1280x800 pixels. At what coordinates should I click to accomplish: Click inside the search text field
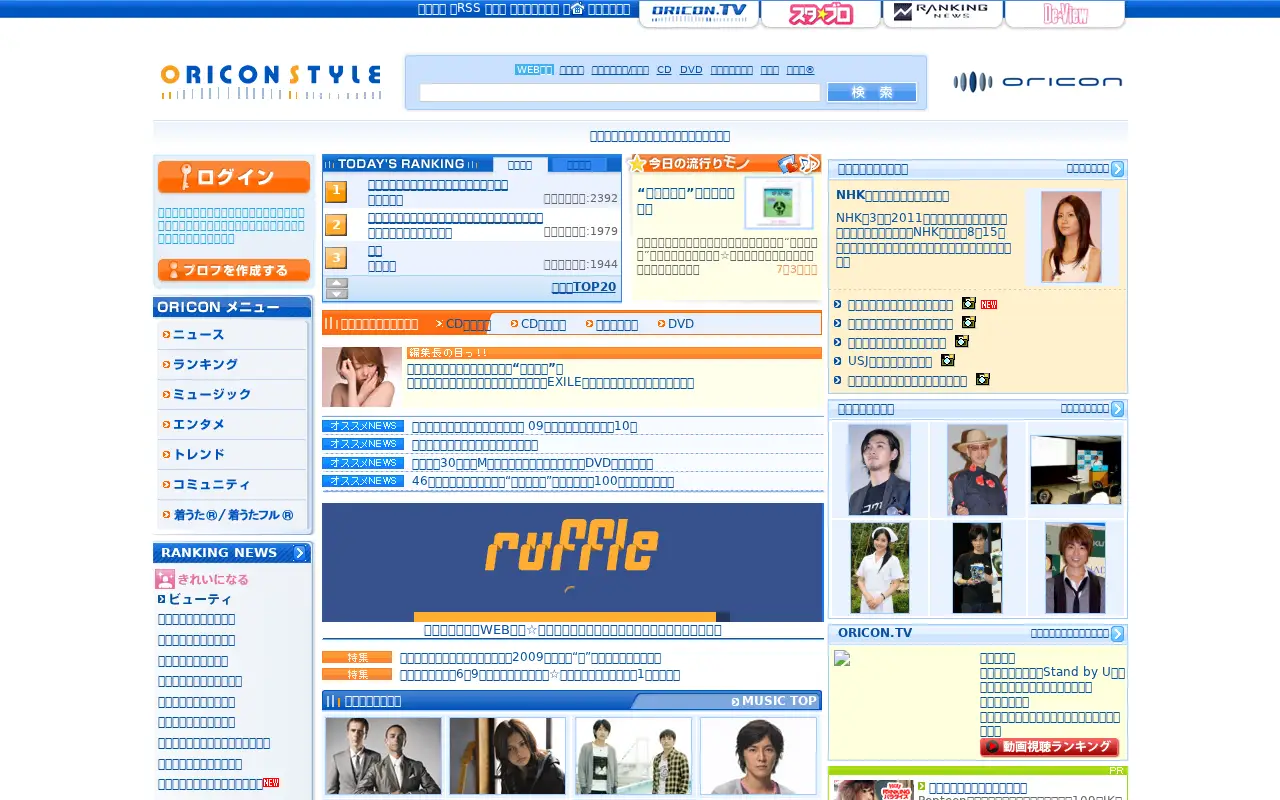(620, 92)
